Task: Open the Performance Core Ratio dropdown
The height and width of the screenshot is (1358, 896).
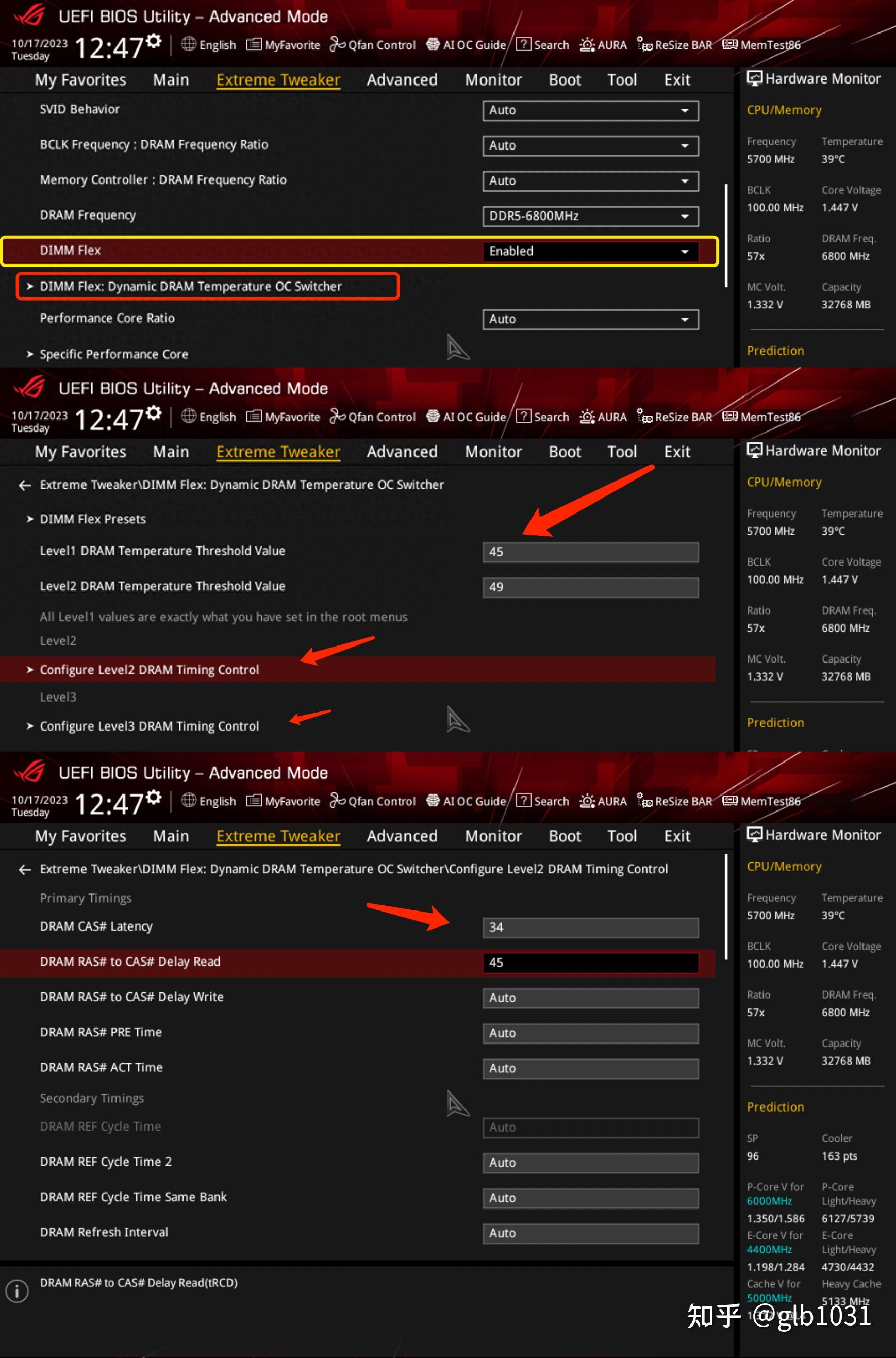Action: [590, 319]
